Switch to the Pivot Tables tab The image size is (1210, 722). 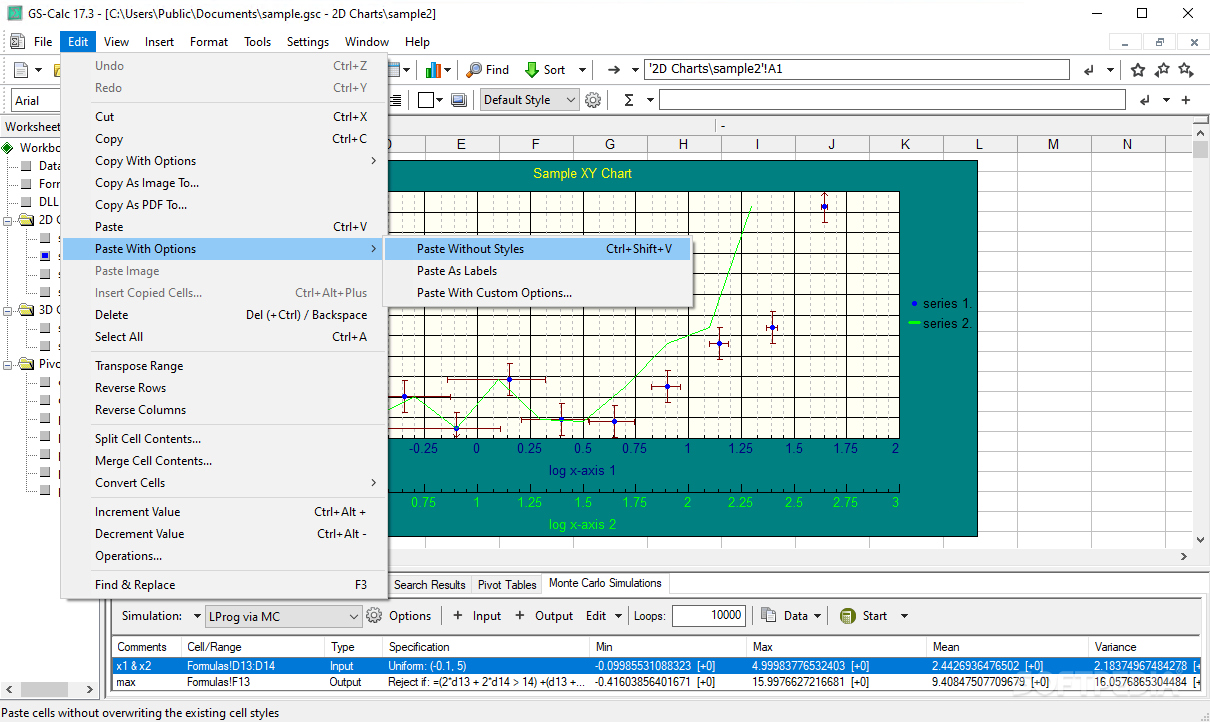click(507, 585)
